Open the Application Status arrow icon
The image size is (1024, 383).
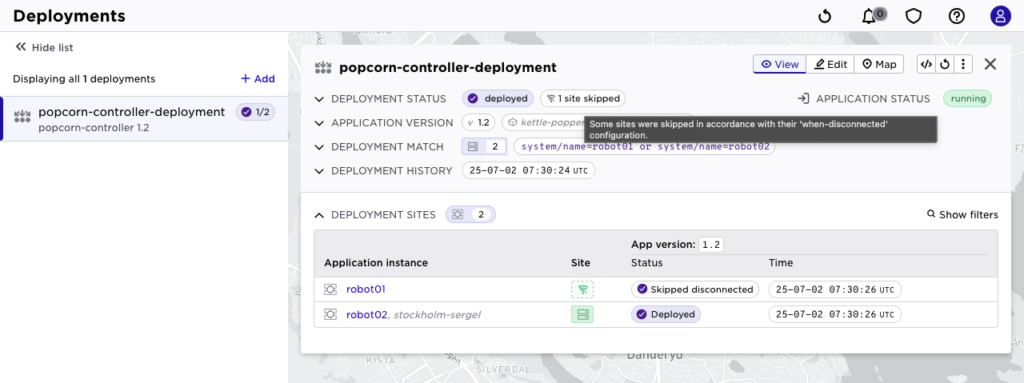pyautogui.click(x=803, y=99)
